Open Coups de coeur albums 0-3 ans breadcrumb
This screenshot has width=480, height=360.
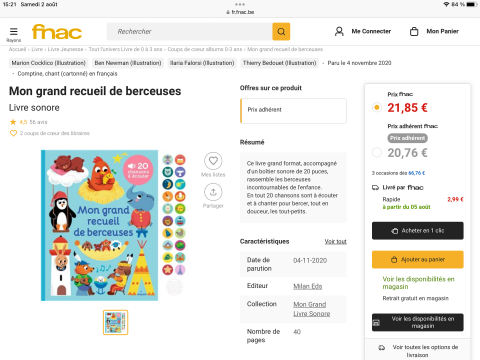205,49
